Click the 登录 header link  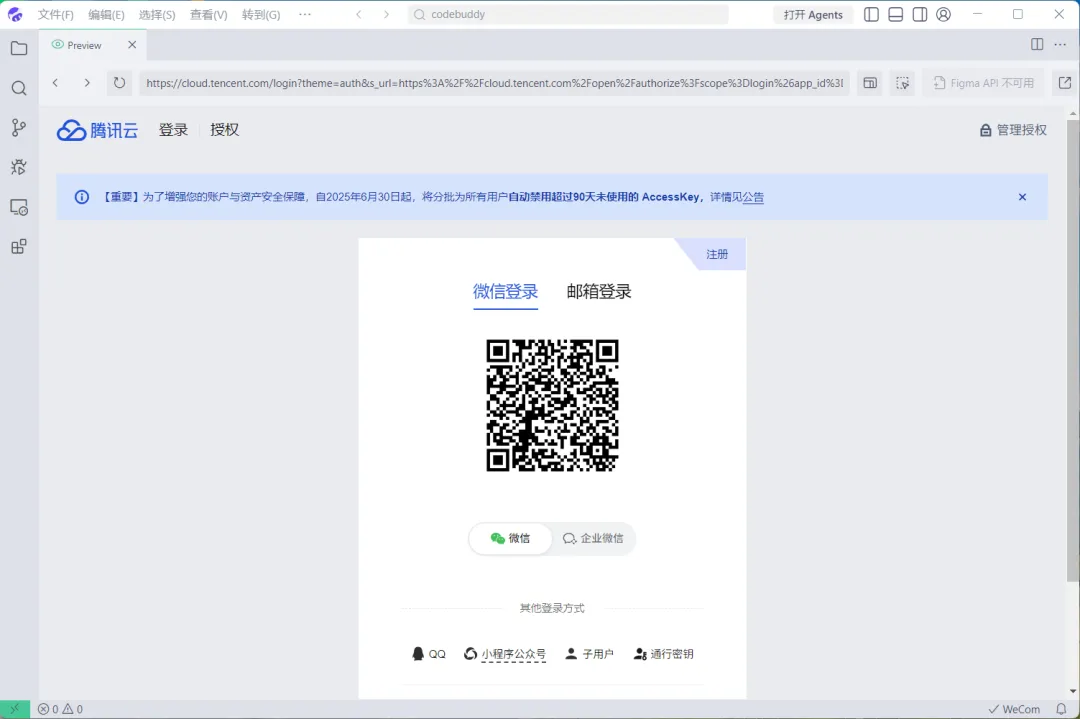[174, 130]
